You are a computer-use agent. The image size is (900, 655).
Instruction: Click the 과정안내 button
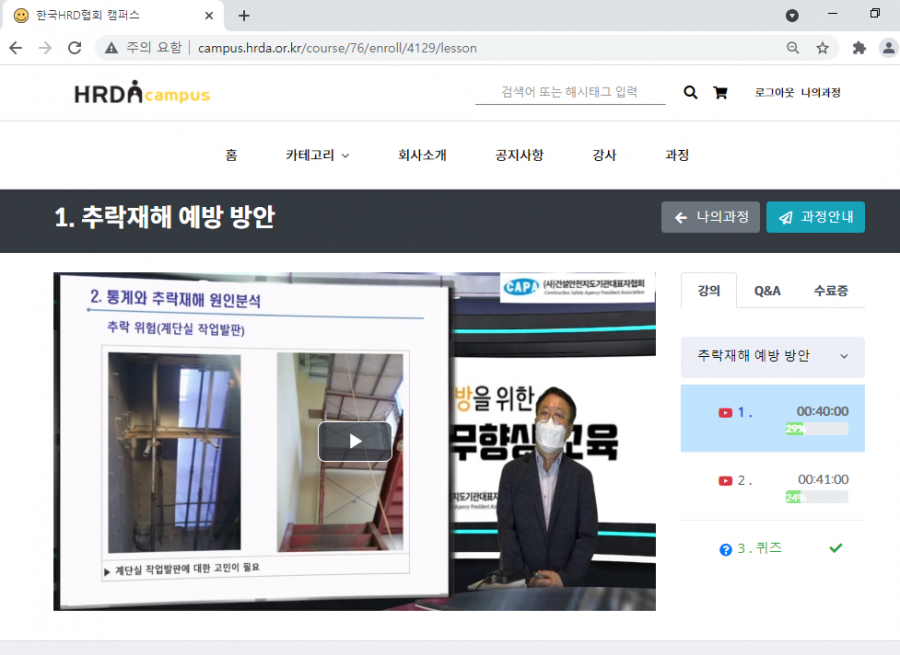coord(816,217)
